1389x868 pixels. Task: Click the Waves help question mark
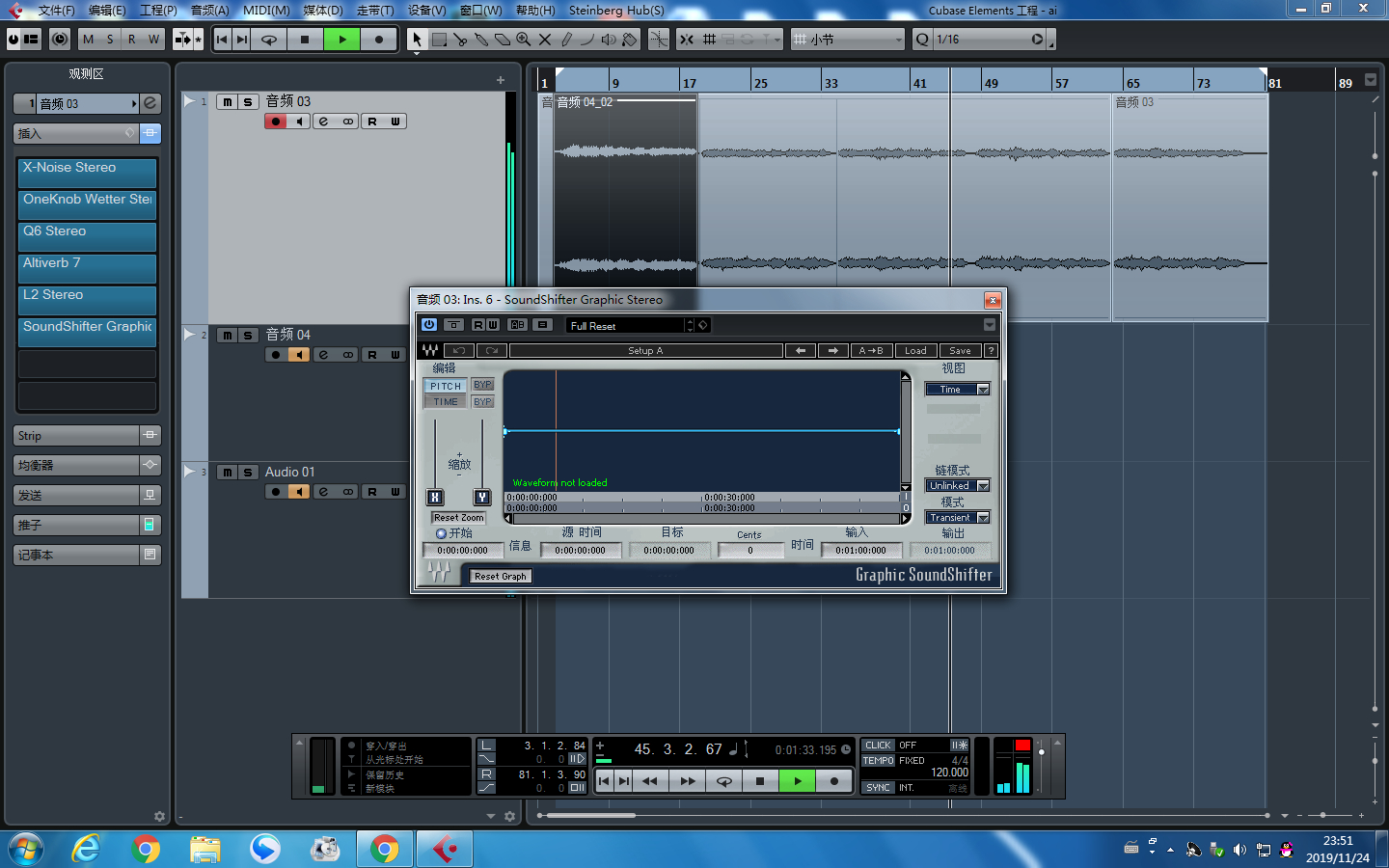(x=991, y=351)
